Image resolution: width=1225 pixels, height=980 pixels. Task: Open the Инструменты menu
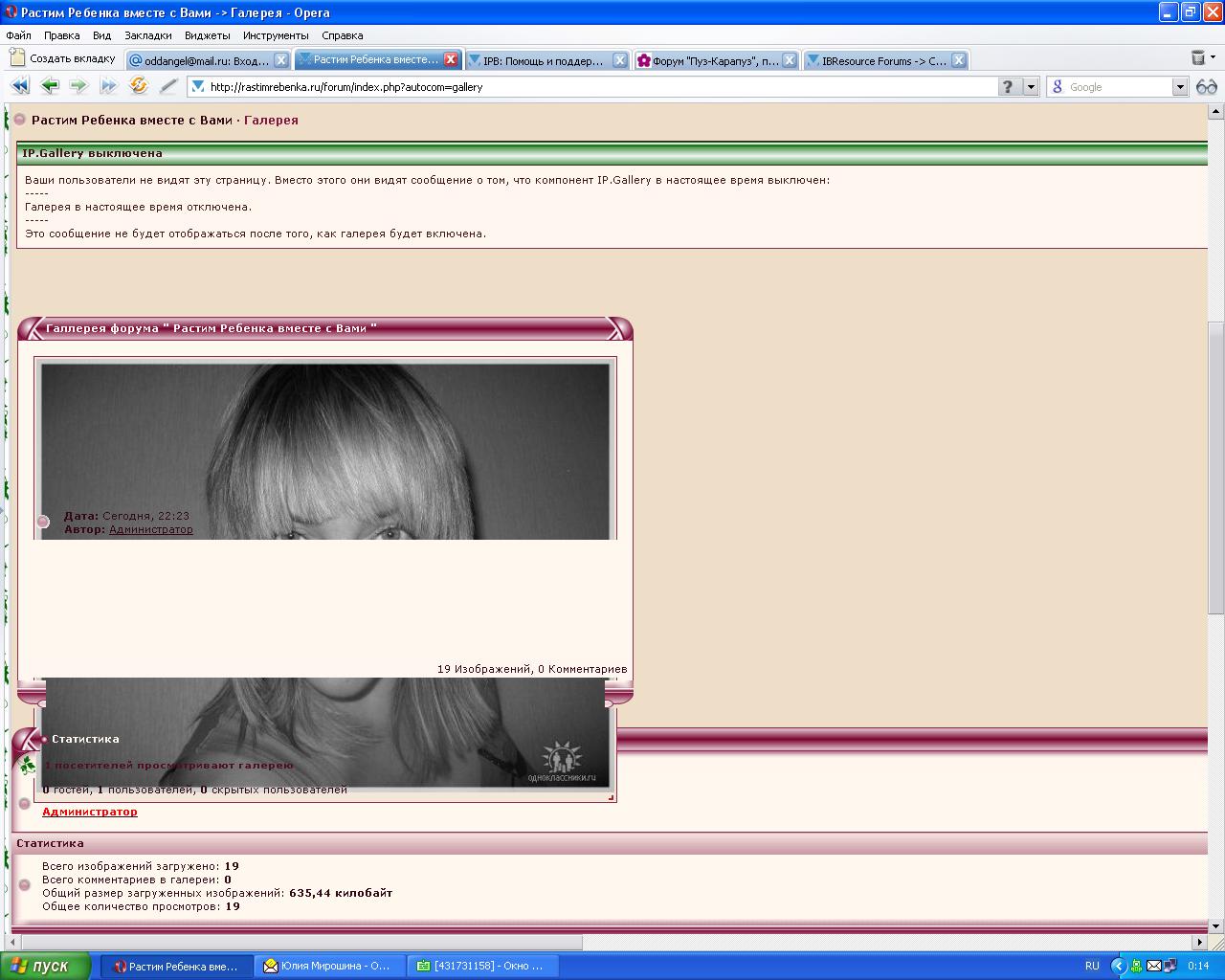point(276,35)
